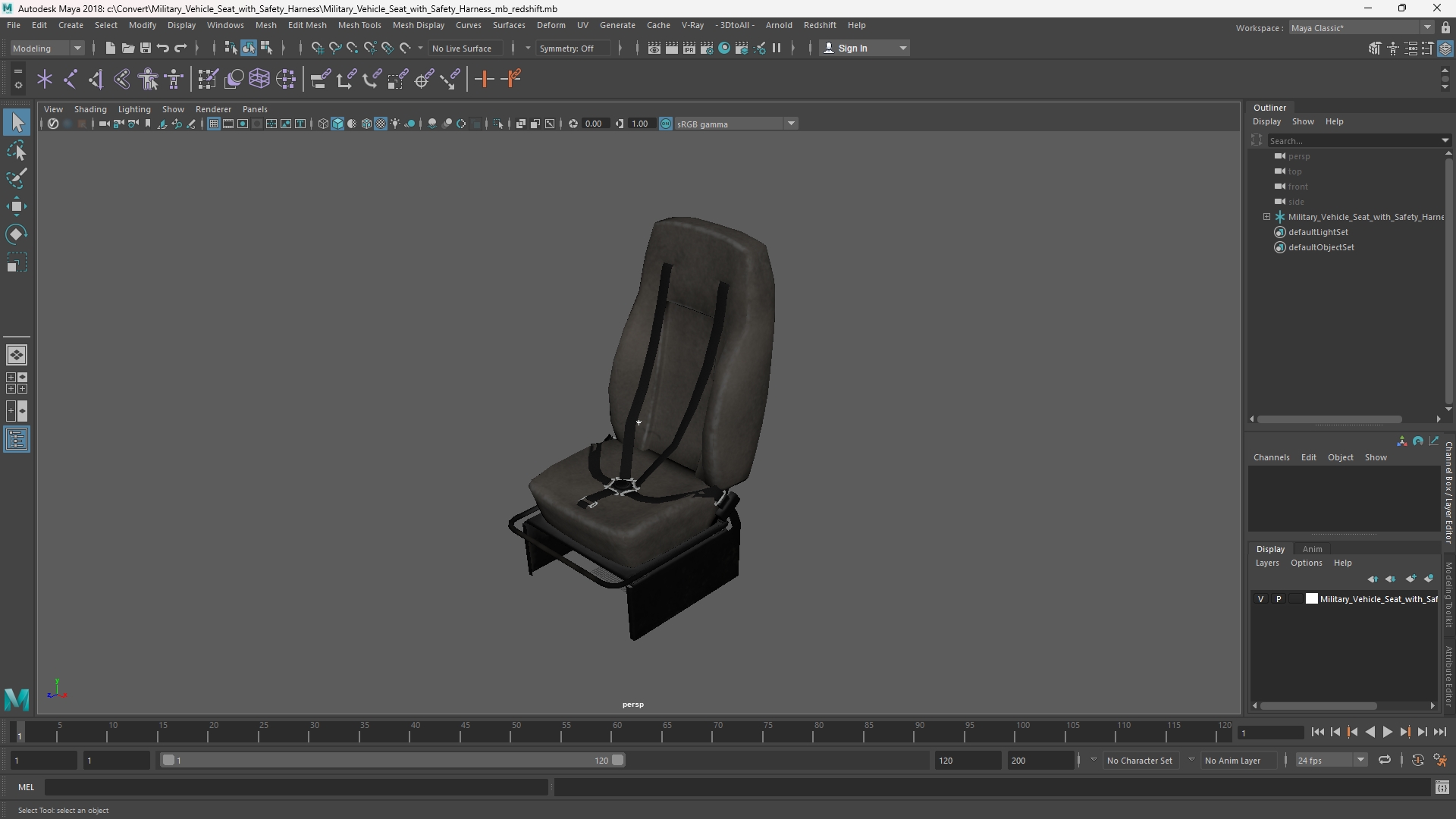Toggle the textured display icon

[381, 124]
